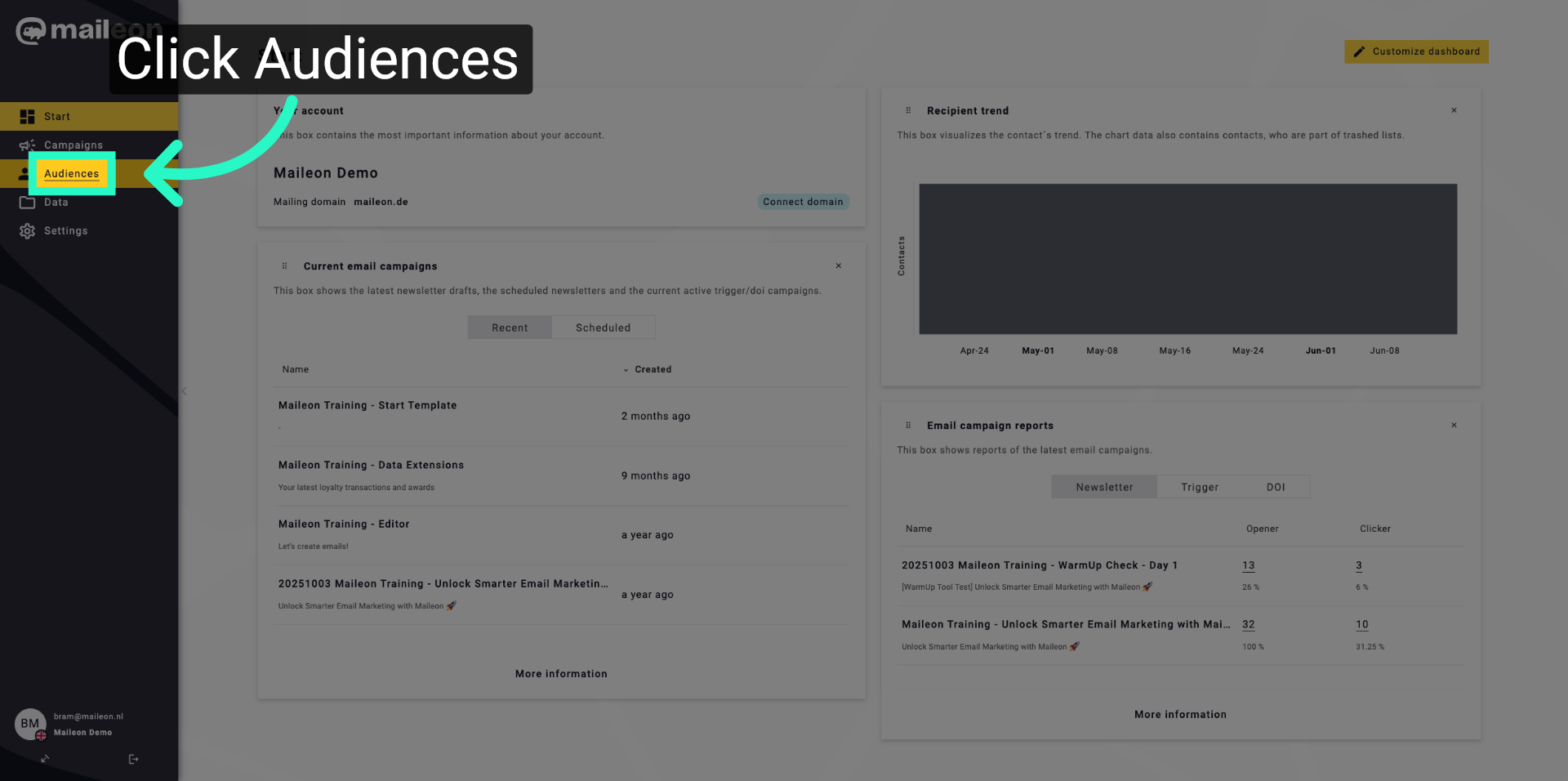The image size is (1568, 781).
Task: Click the Name column header in reports table
Action: (x=919, y=529)
